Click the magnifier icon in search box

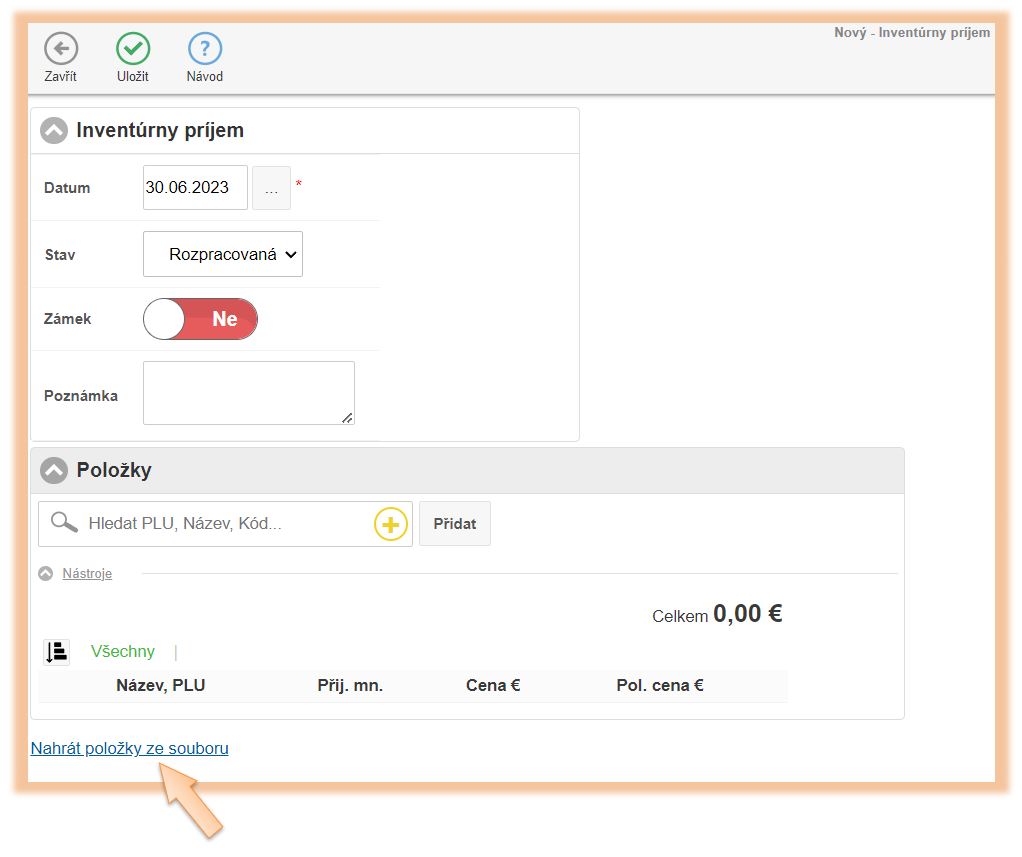click(x=64, y=523)
